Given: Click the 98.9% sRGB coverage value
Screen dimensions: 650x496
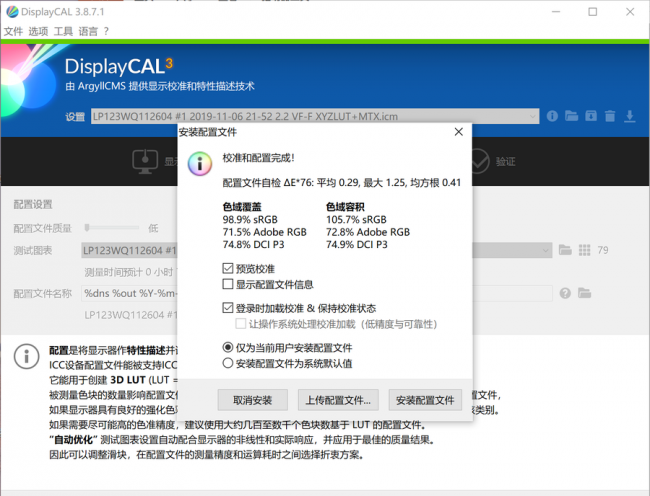Looking at the screenshot, I should (250, 219).
